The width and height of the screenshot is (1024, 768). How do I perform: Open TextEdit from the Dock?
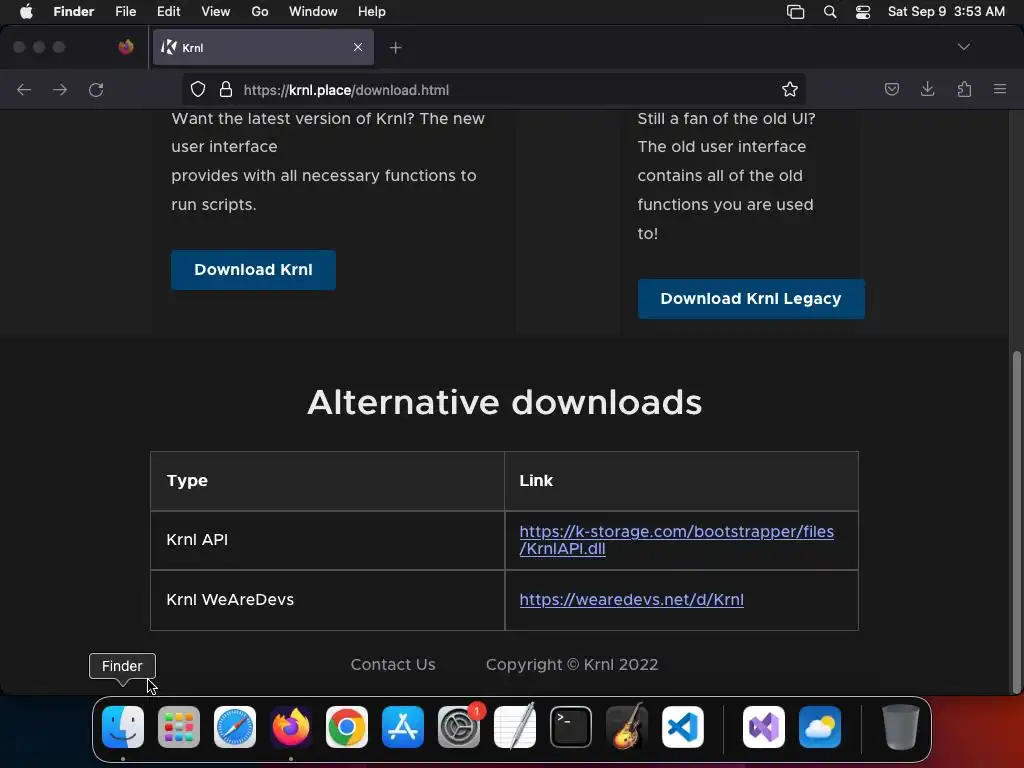click(x=515, y=727)
